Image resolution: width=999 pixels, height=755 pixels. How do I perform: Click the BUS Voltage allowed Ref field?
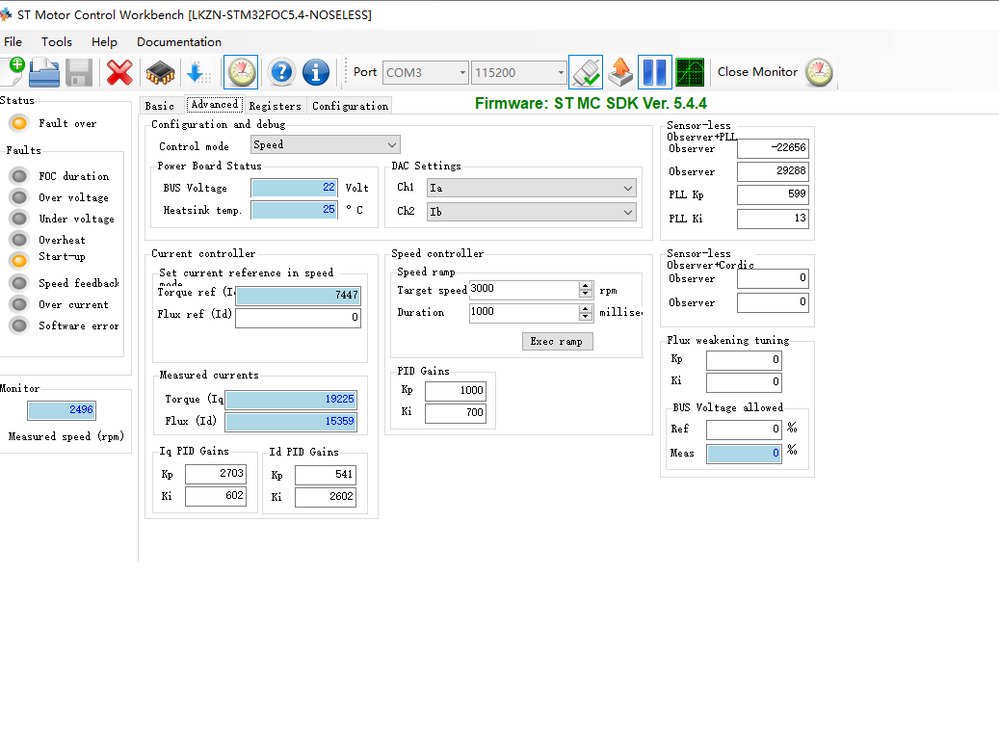(744, 429)
